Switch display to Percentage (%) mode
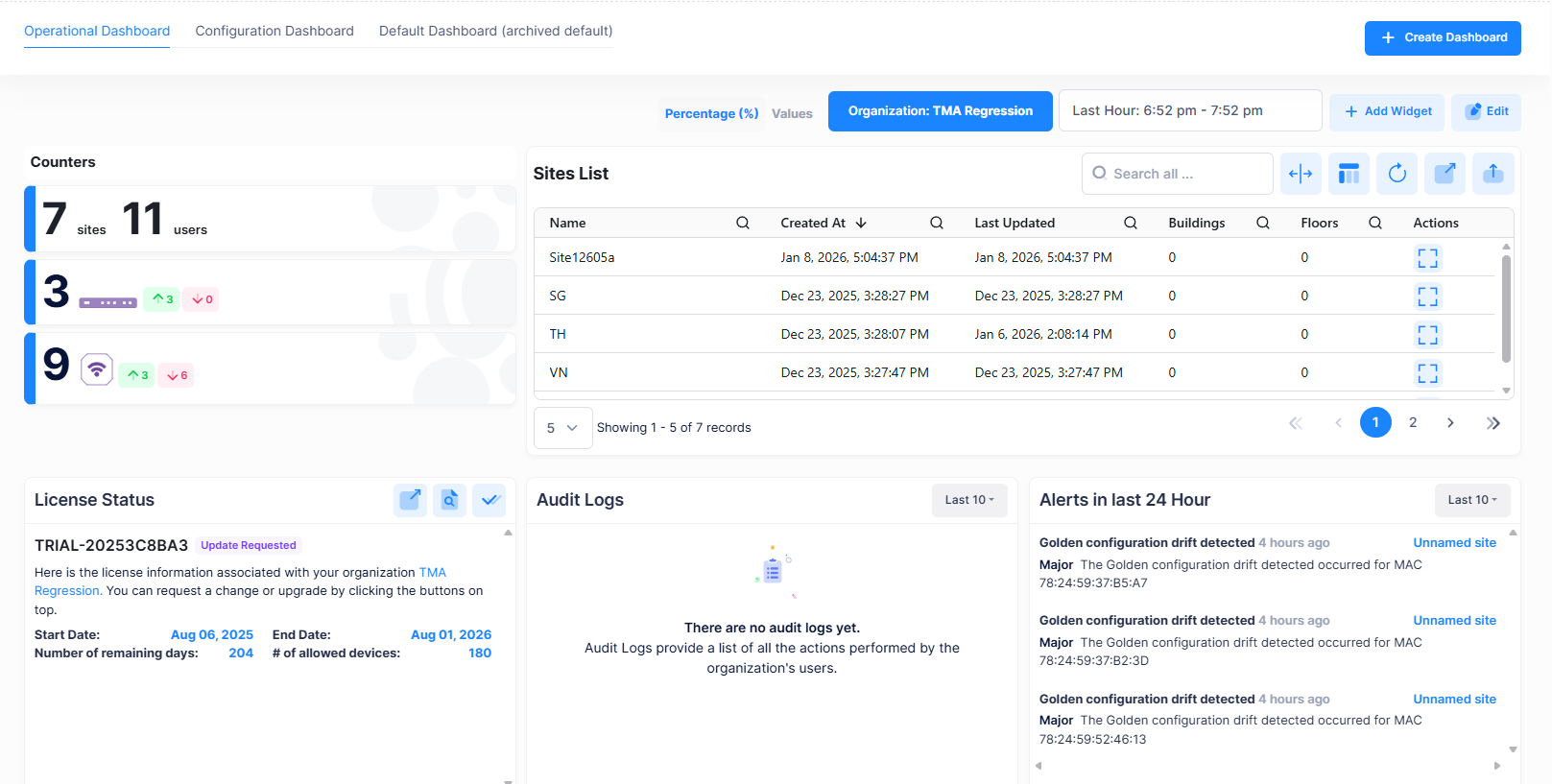The width and height of the screenshot is (1552, 784). [x=711, y=113]
